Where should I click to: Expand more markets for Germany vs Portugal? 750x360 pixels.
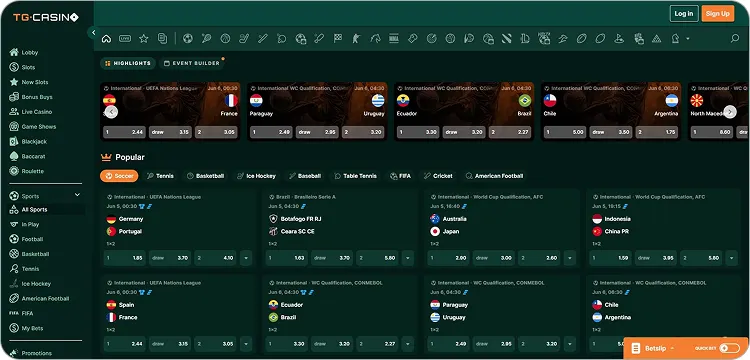point(246,258)
